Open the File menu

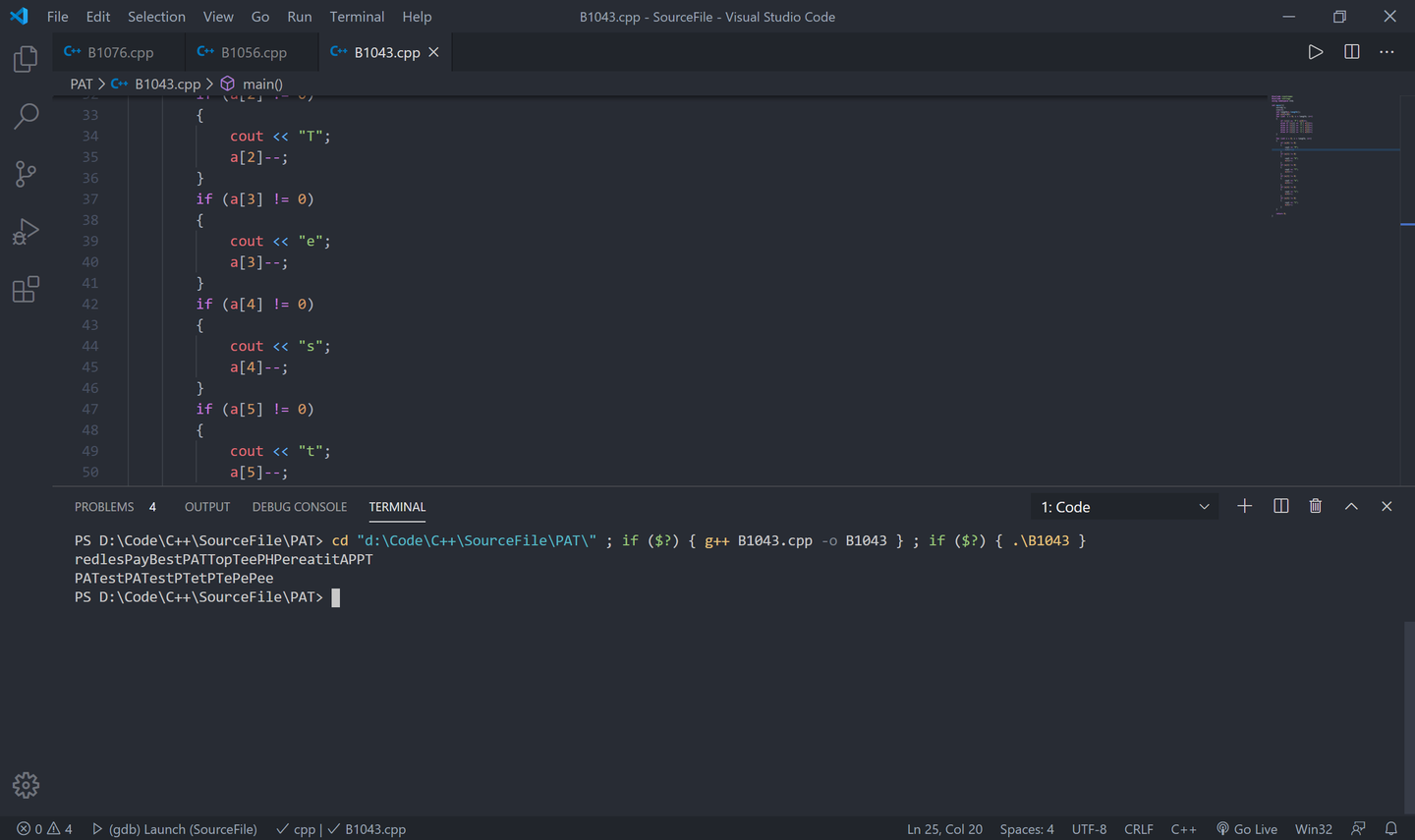click(x=58, y=17)
